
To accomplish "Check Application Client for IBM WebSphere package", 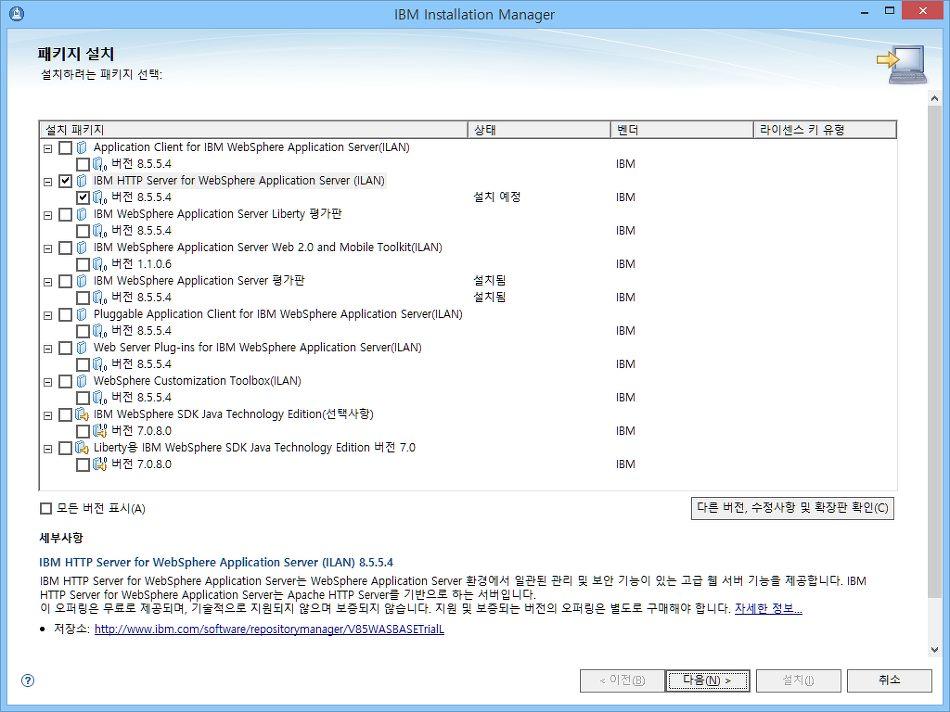I will coord(65,148).
